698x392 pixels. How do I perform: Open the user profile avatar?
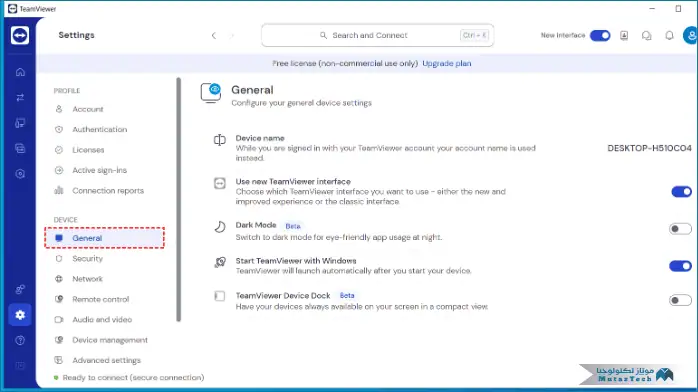click(690, 36)
